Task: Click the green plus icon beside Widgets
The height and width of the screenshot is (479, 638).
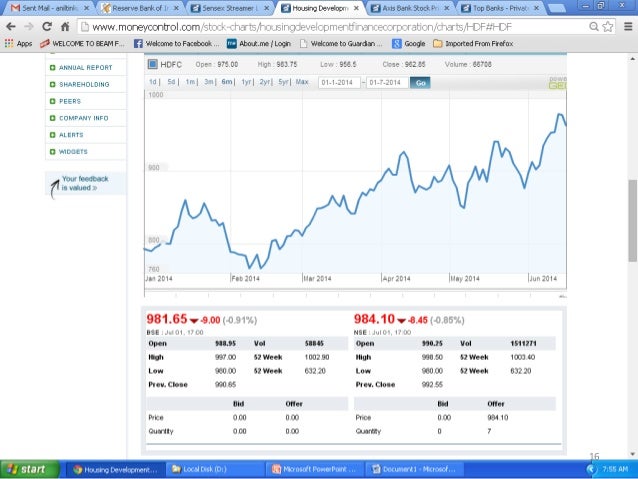Action: (x=52, y=151)
